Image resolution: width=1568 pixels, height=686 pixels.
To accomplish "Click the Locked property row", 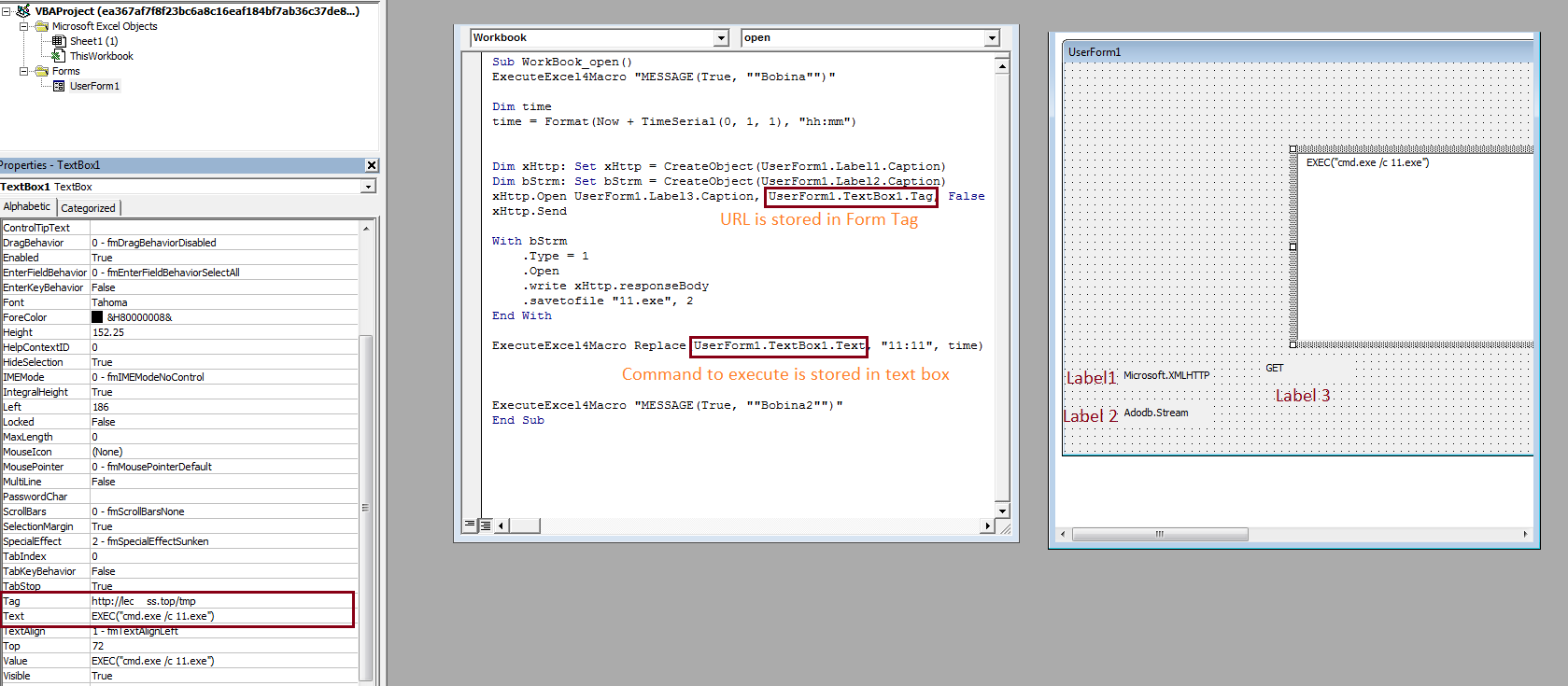I will click(x=179, y=422).
